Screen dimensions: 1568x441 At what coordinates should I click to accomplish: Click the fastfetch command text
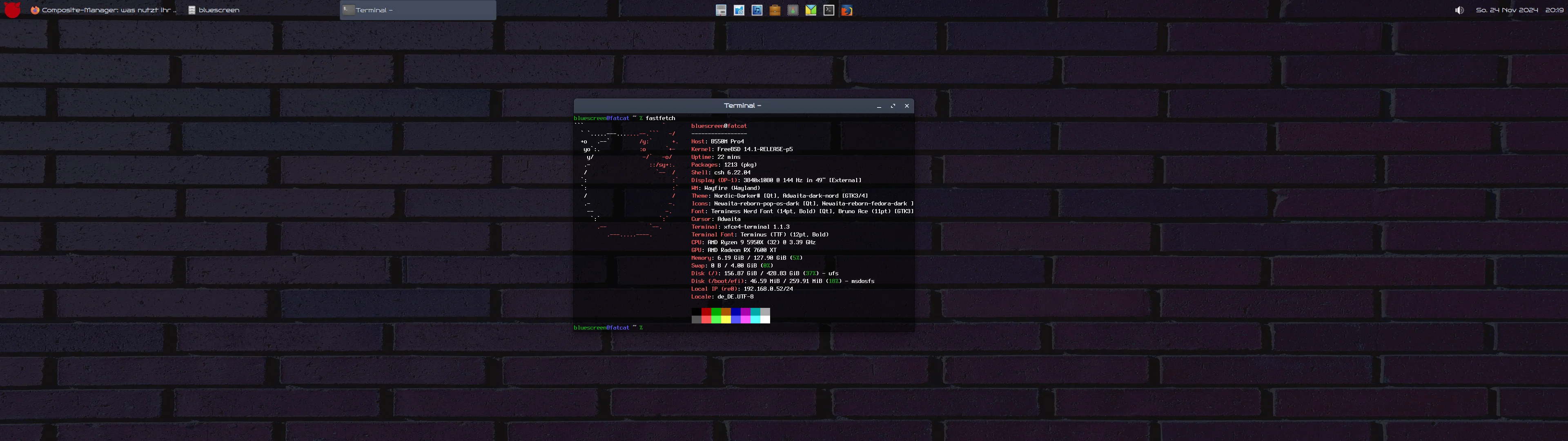click(660, 118)
